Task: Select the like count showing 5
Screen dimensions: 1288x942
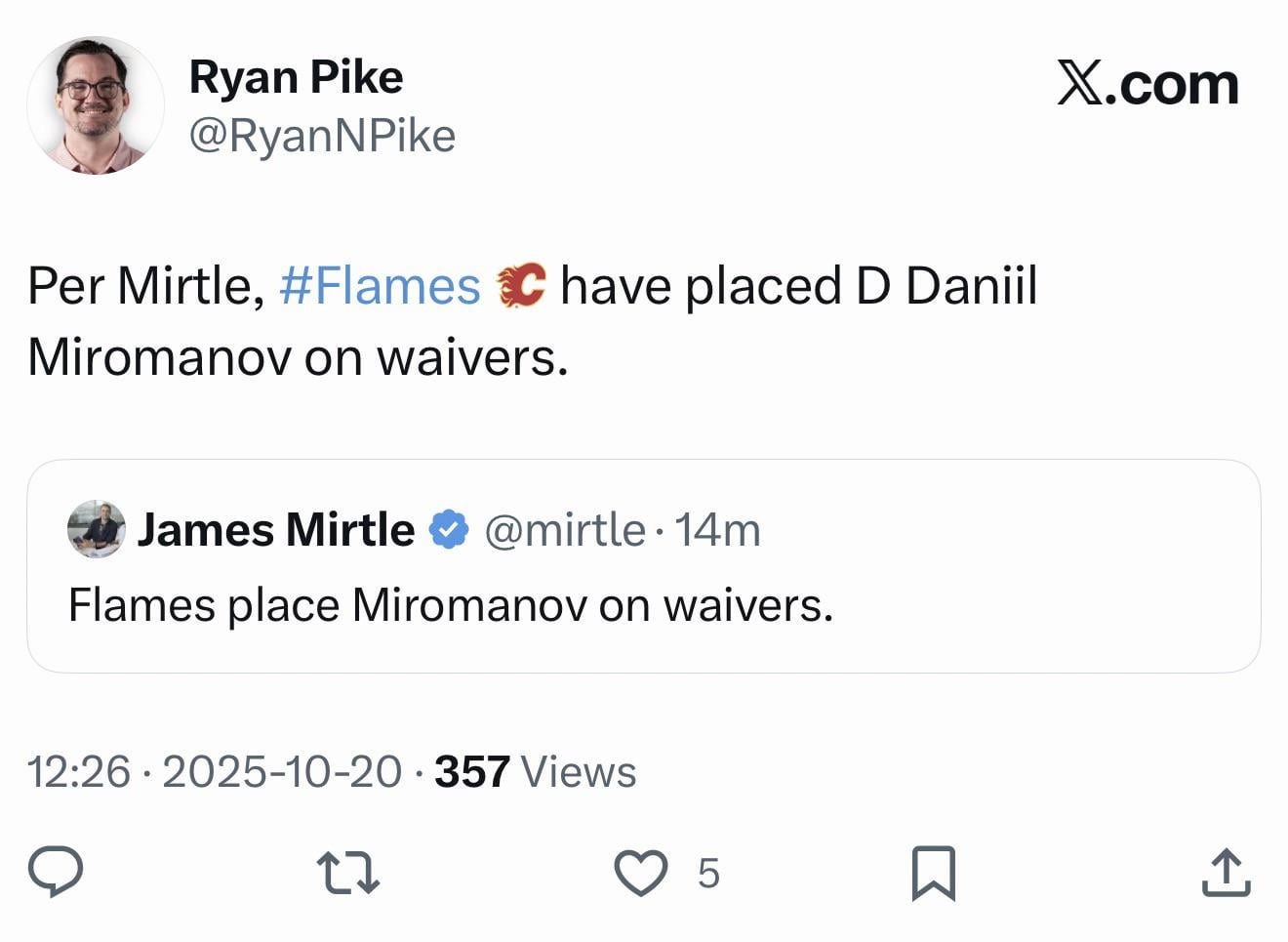Action: point(708,874)
